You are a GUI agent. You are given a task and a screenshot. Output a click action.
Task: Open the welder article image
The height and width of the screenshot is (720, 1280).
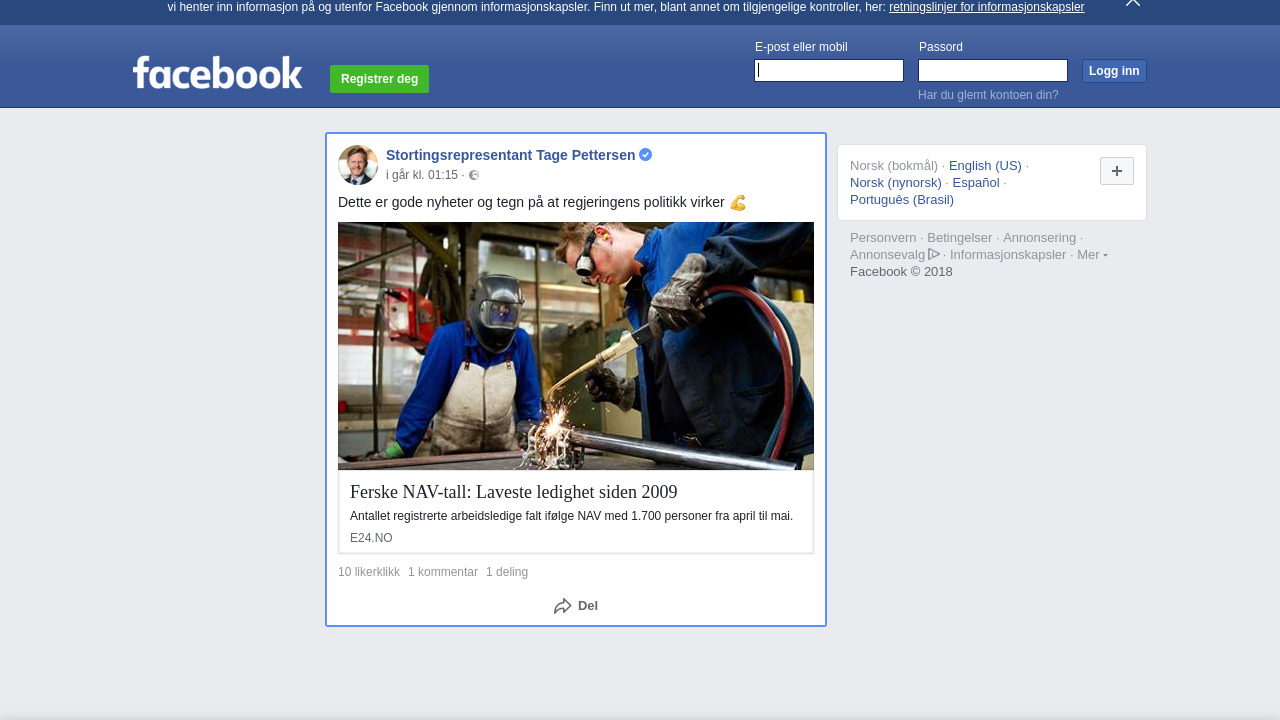576,346
